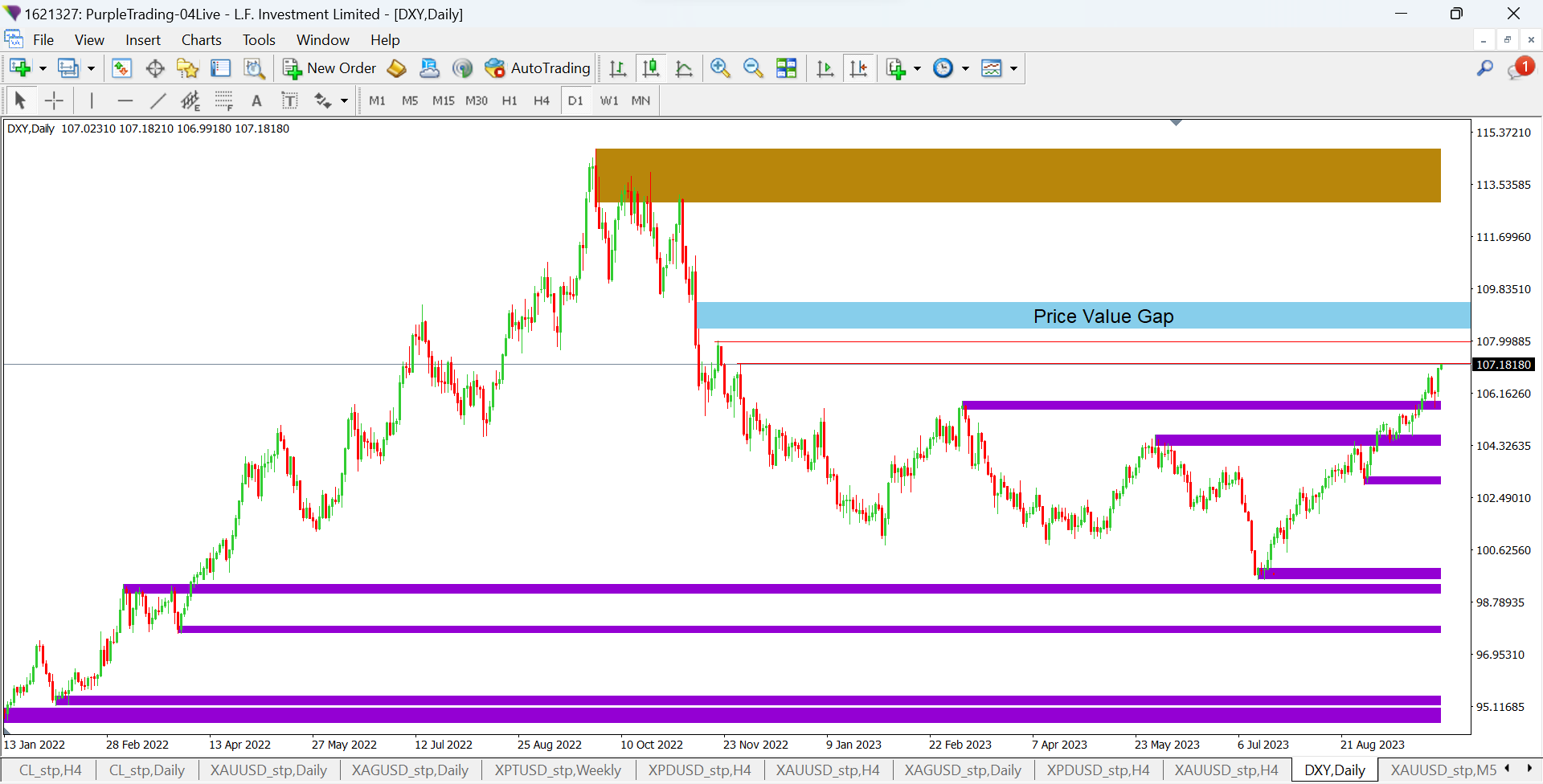The width and height of the screenshot is (1543, 784).
Task: Expand the chart templates dropdown arrow
Action: tap(1013, 68)
